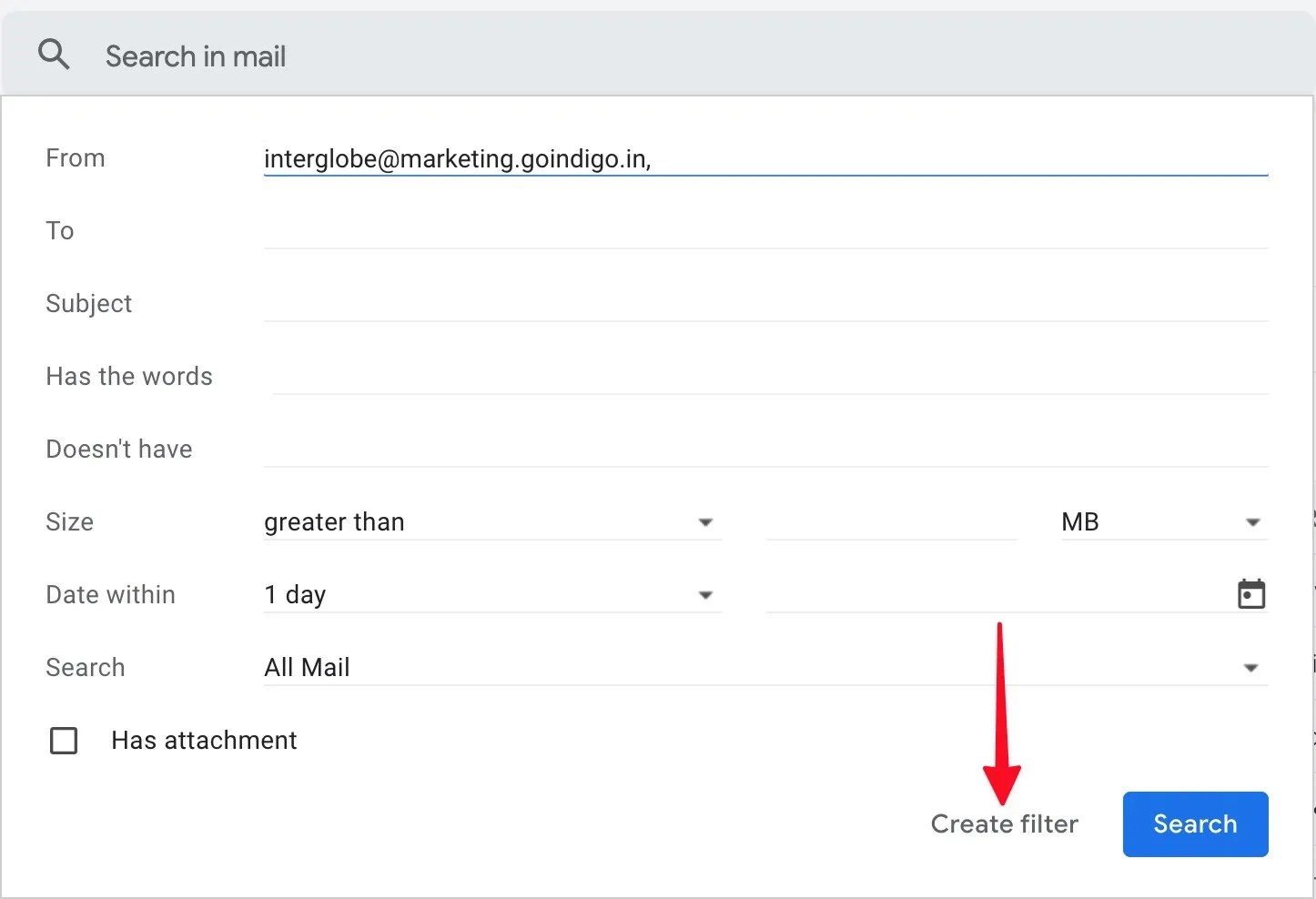Click the search magnifier icon
The width and height of the screenshot is (1316, 899).
[x=53, y=54]
